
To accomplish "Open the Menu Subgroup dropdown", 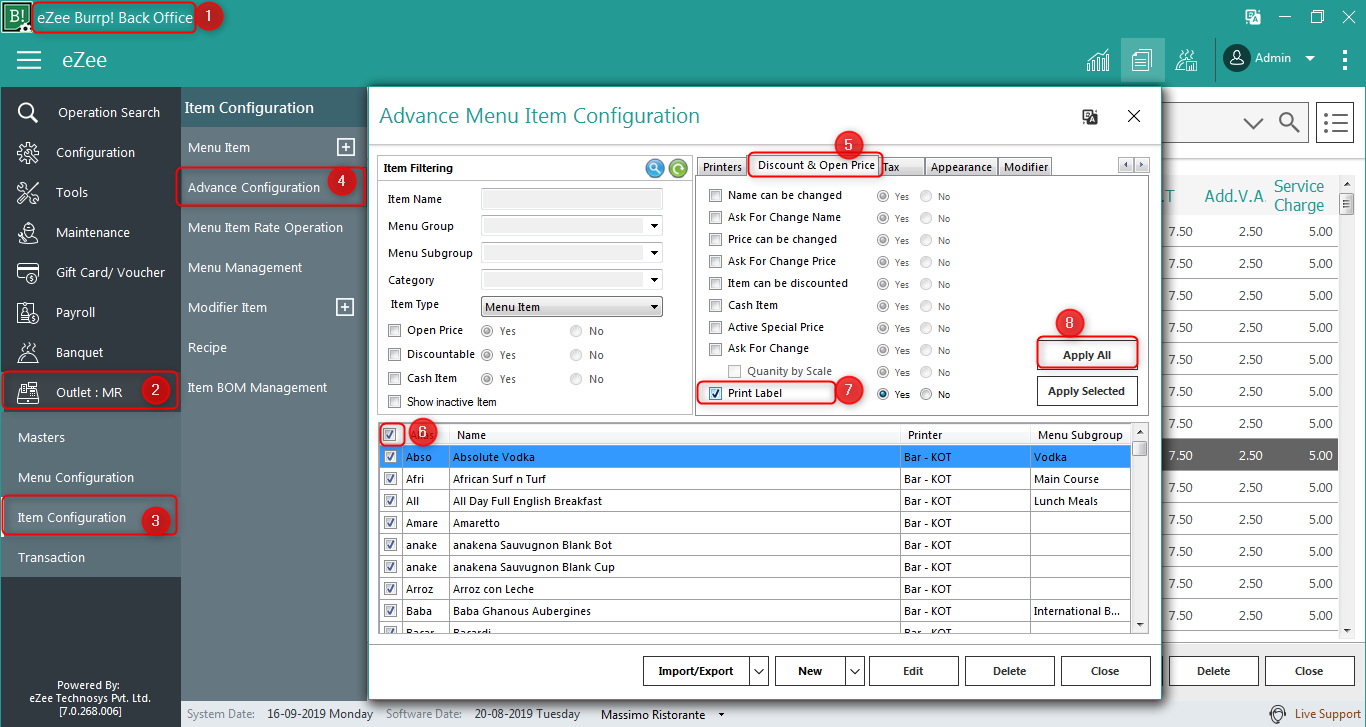I will tap(654, 254).
